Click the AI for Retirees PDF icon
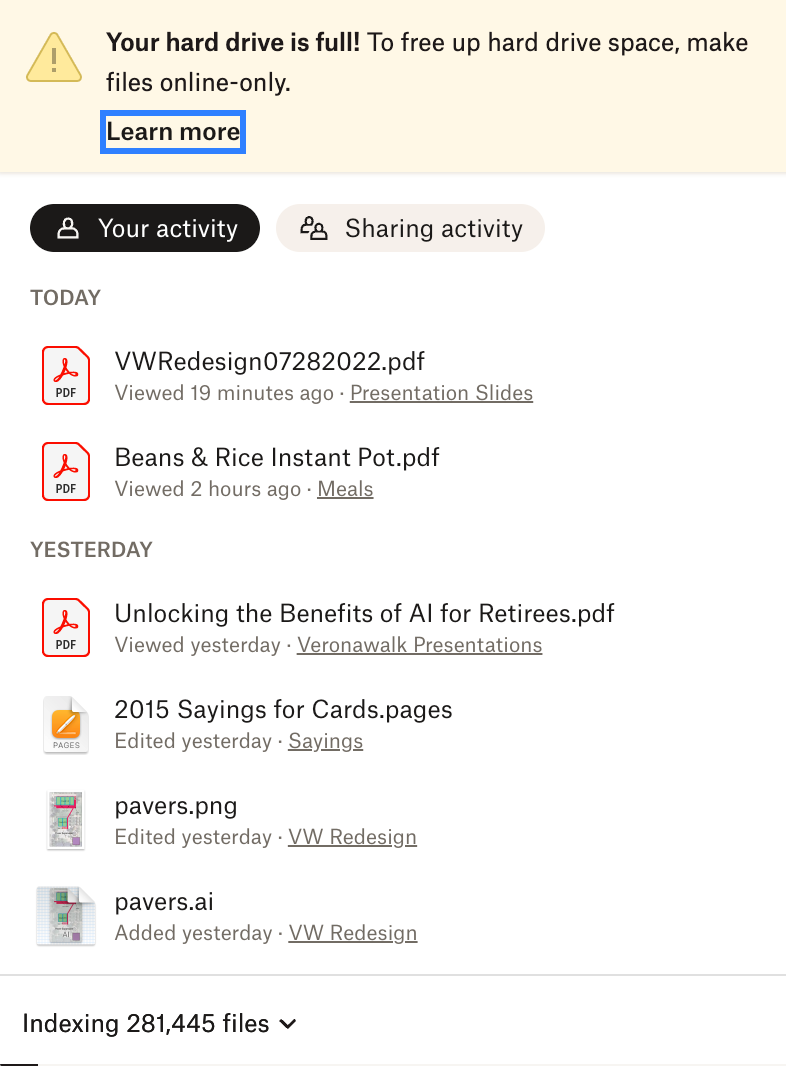This screenshot has width=786, height=1066. pyautogui.click(x=66, y=628)
